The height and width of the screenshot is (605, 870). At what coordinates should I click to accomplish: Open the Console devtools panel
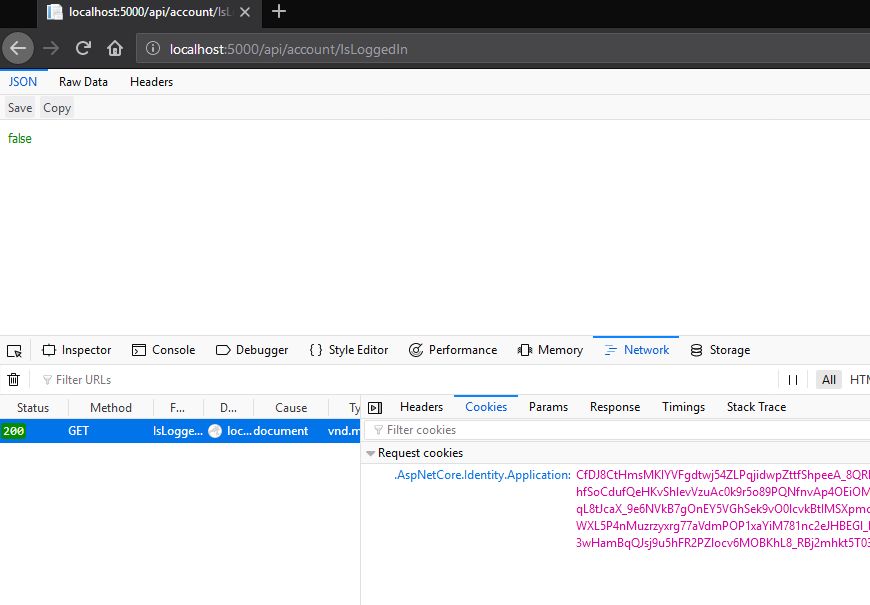pyautogui.click(x=164, y=350)
